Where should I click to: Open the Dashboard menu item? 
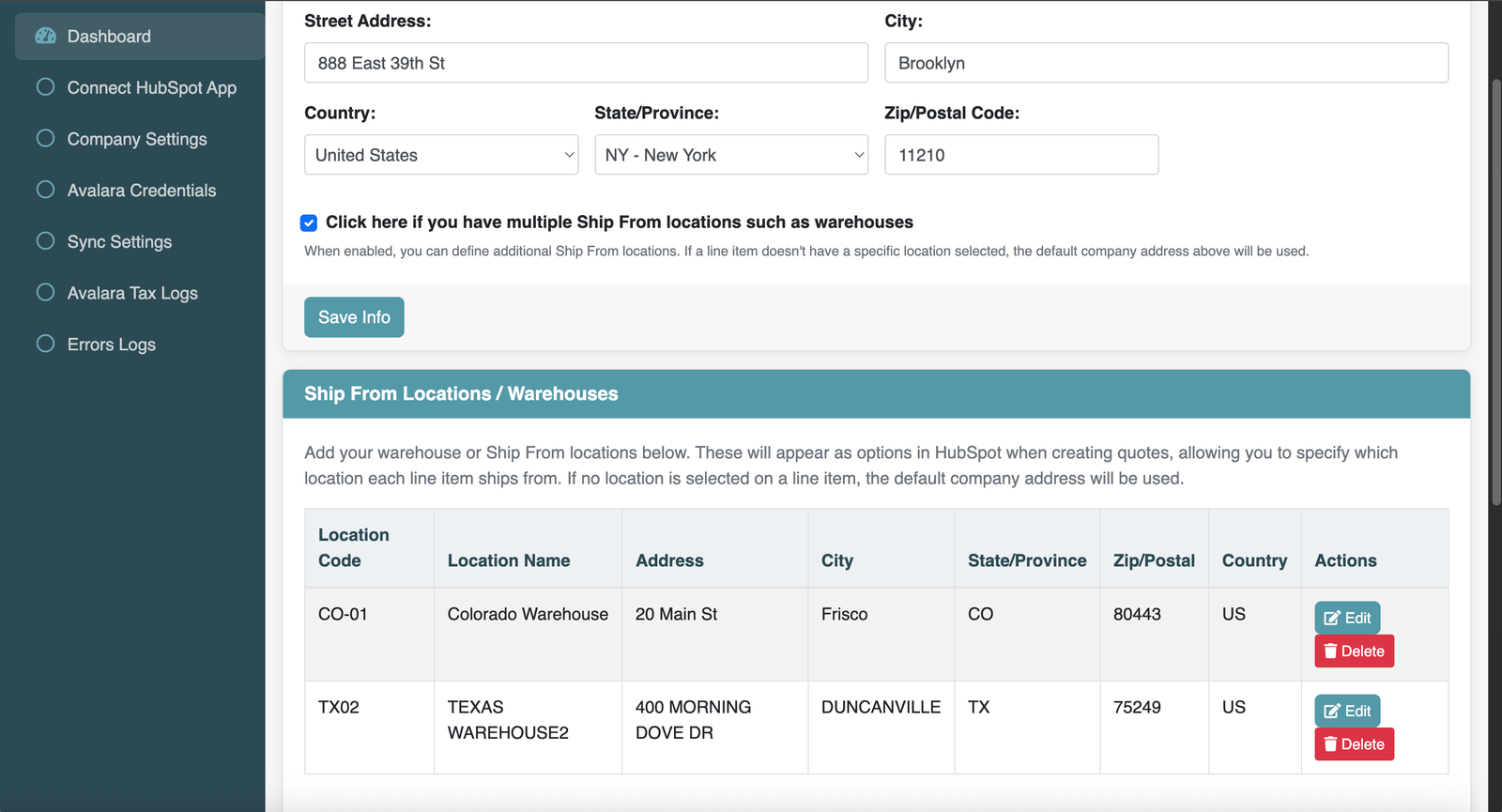click(140, 36)
